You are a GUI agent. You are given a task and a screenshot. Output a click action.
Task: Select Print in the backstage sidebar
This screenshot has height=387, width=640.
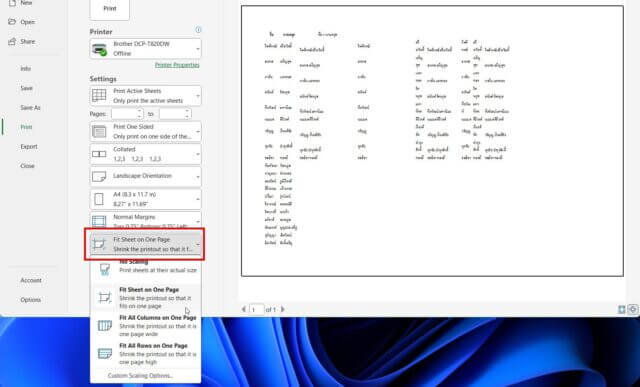(x=26, y=127)
